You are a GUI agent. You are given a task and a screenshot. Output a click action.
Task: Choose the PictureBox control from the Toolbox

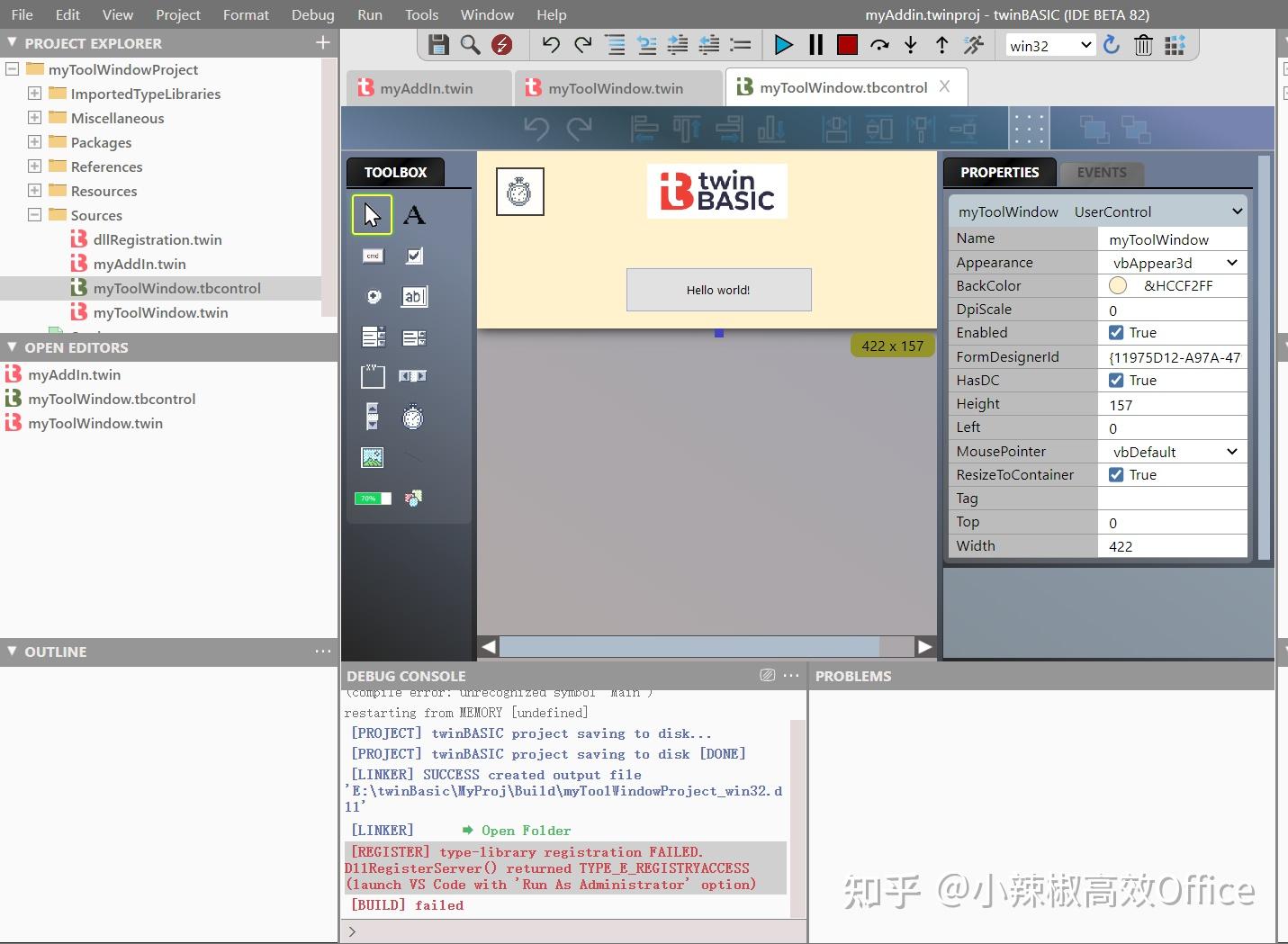[x=372, y=457]
